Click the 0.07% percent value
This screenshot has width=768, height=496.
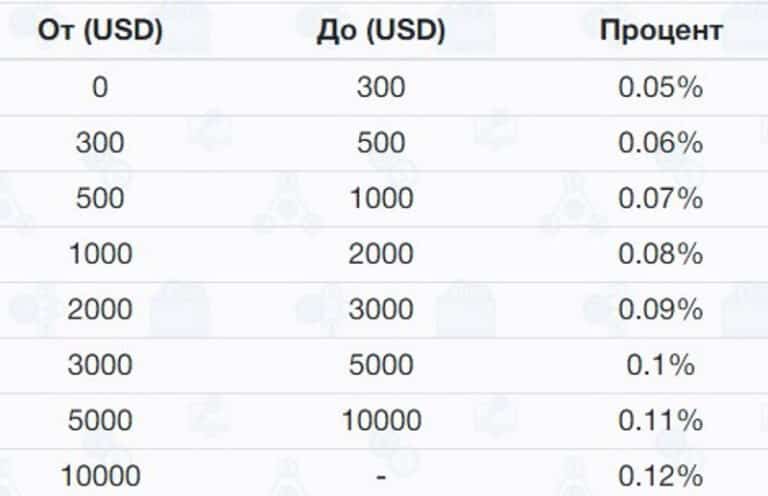661,198
